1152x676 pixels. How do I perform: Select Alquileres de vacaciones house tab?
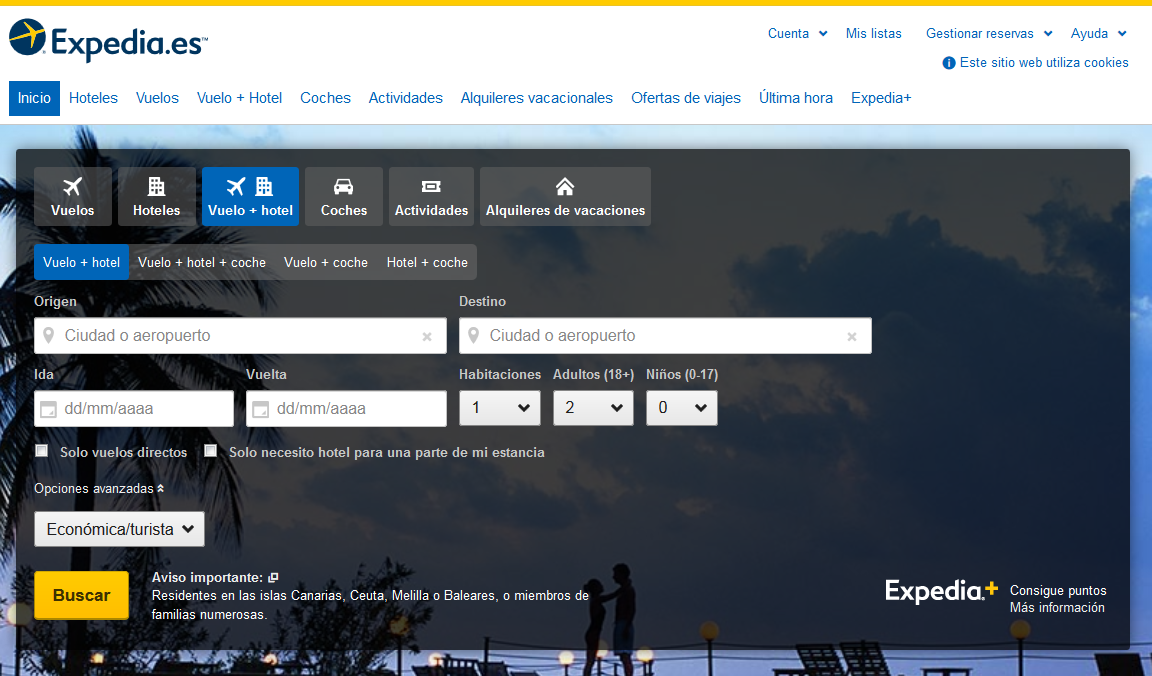(565, 196)
